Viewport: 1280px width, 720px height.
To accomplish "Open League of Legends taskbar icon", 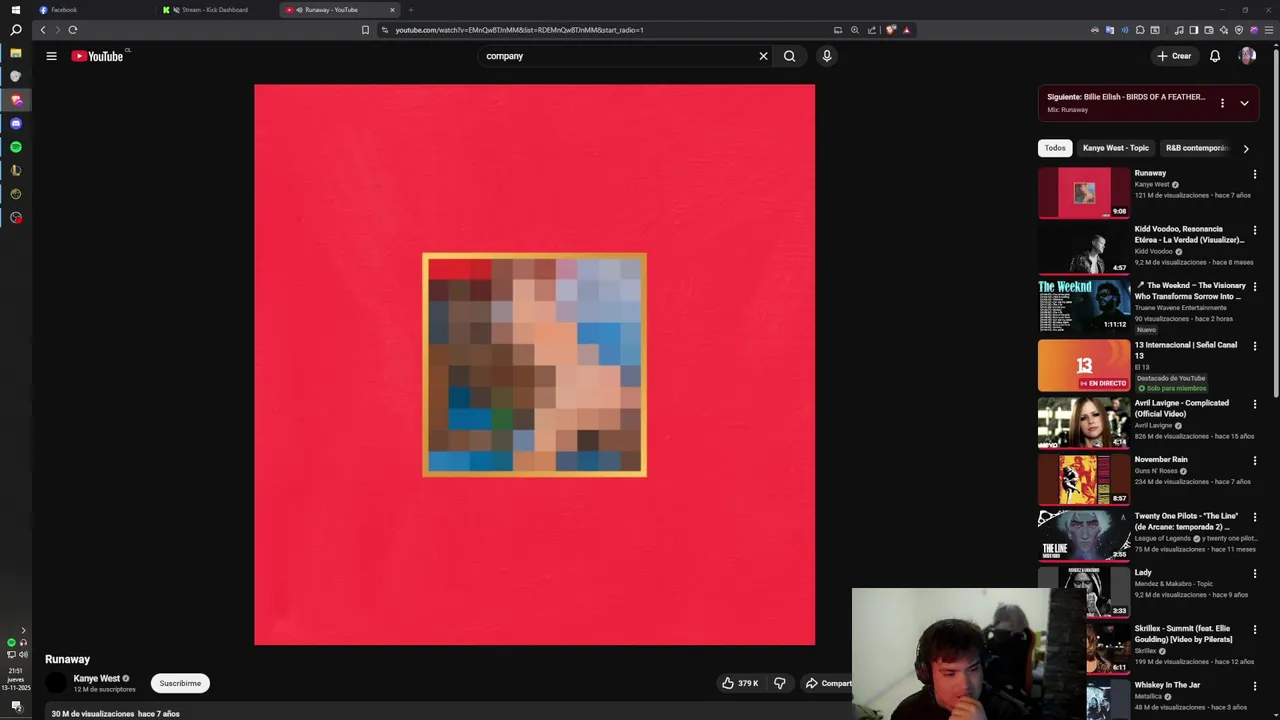I will pyautogui.click(x=15, y=170).
